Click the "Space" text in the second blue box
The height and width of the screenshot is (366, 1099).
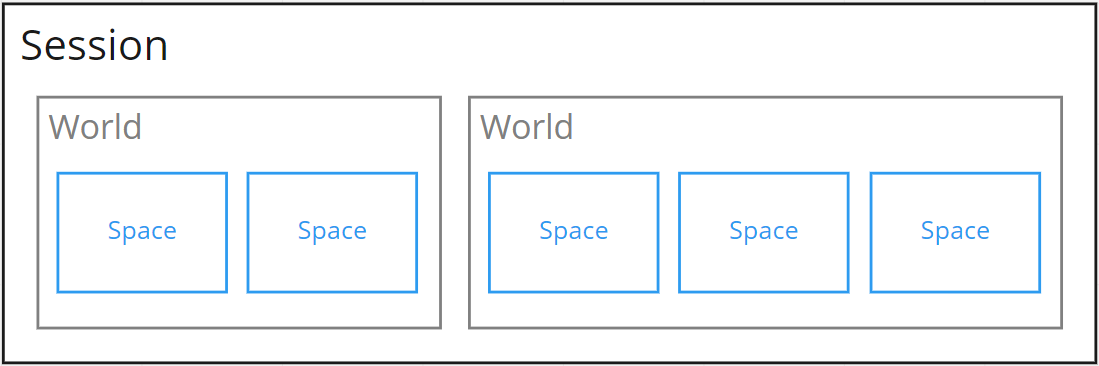[332, 231]
